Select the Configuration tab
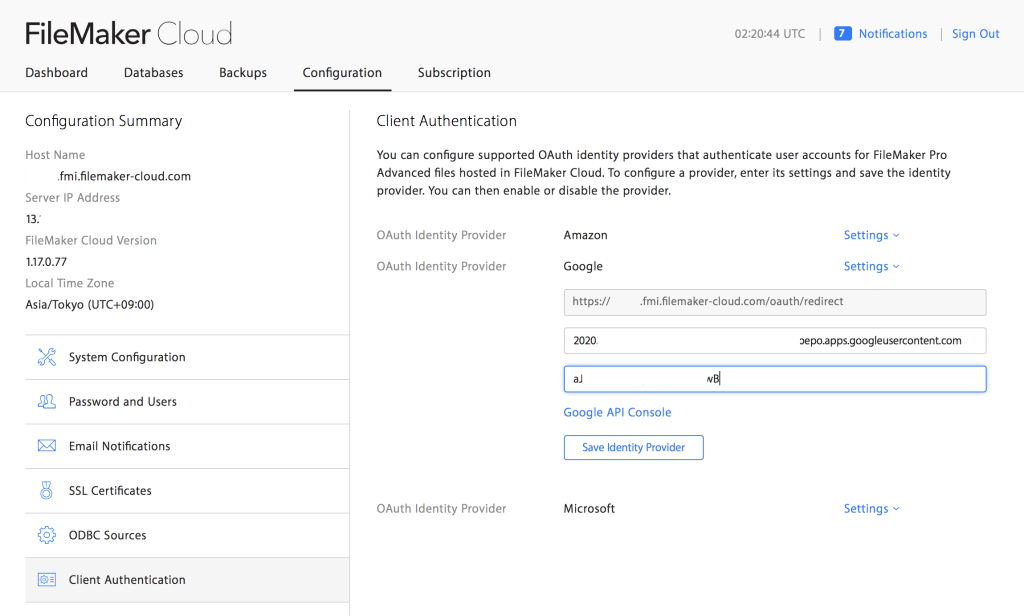Image resolution: width=1024 pixels, height=616 pixels. coord(342,73)
